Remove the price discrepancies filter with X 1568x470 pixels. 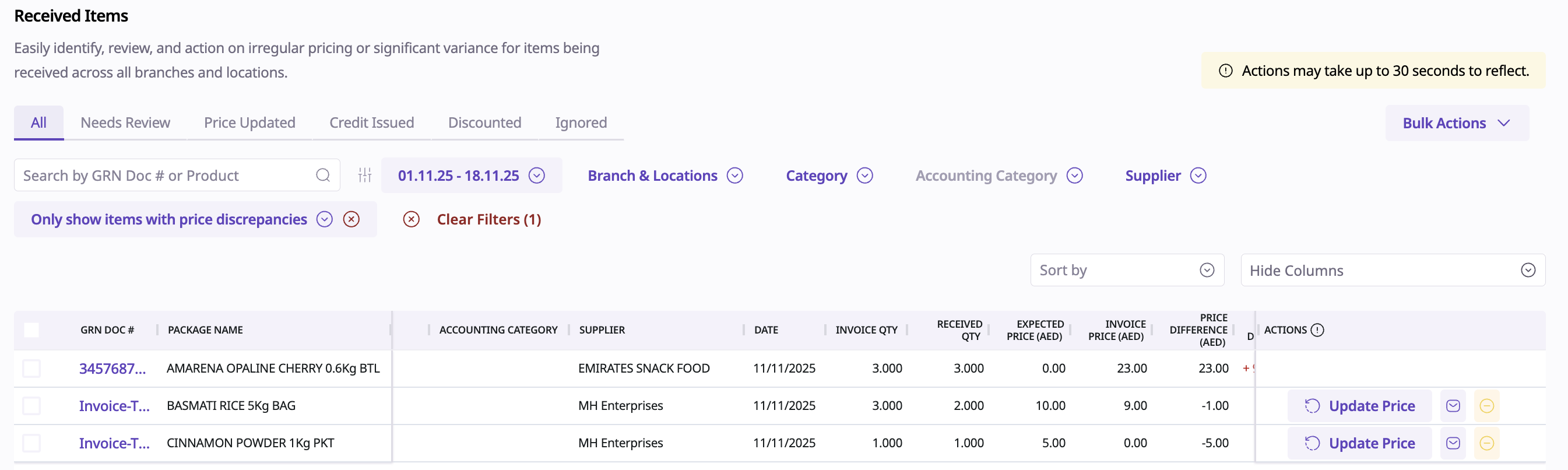351,219
